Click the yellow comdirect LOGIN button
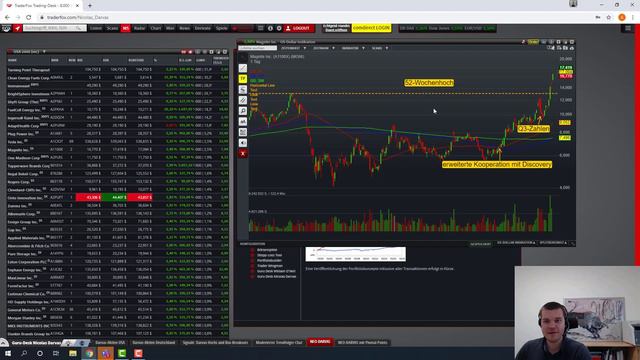The image size is (640, 360). point(371,28)
